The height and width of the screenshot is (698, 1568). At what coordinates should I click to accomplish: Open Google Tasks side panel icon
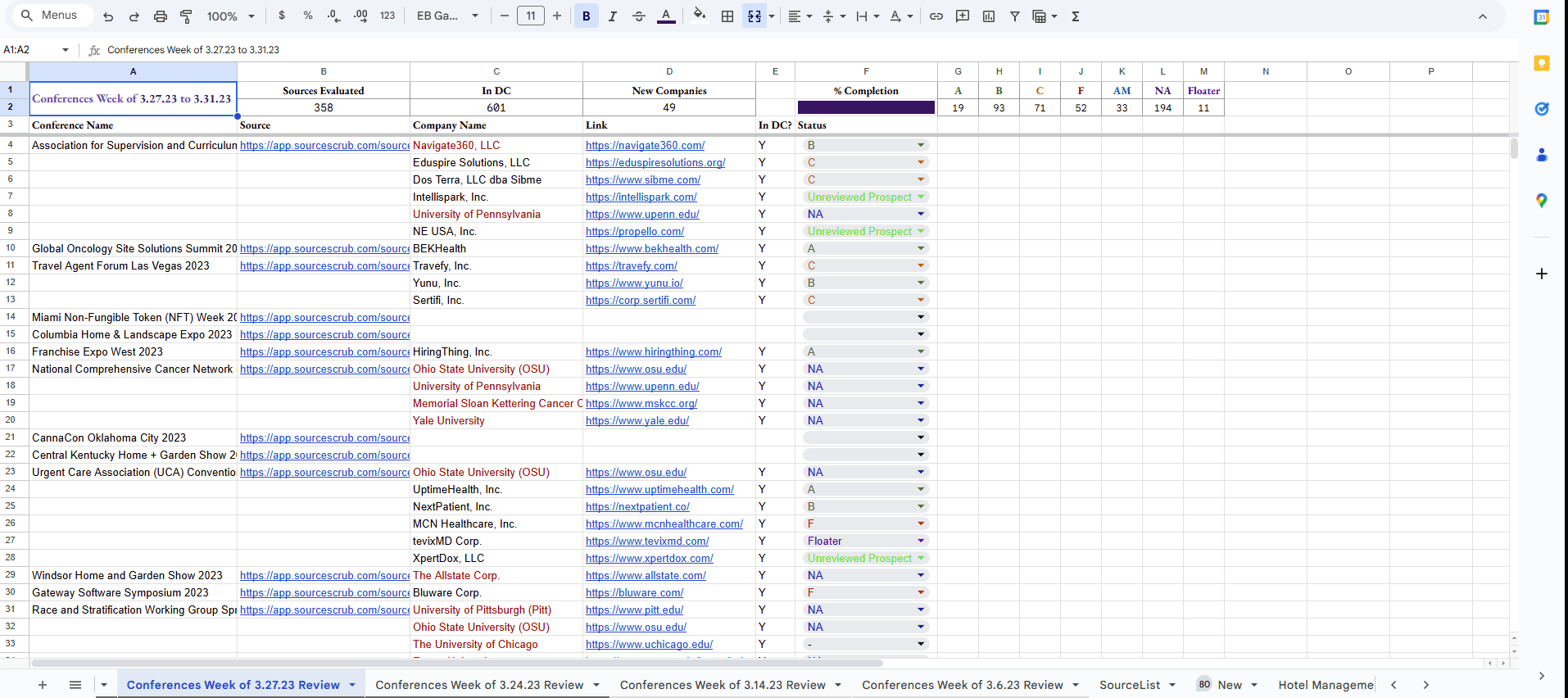(x=1542, y=109)
